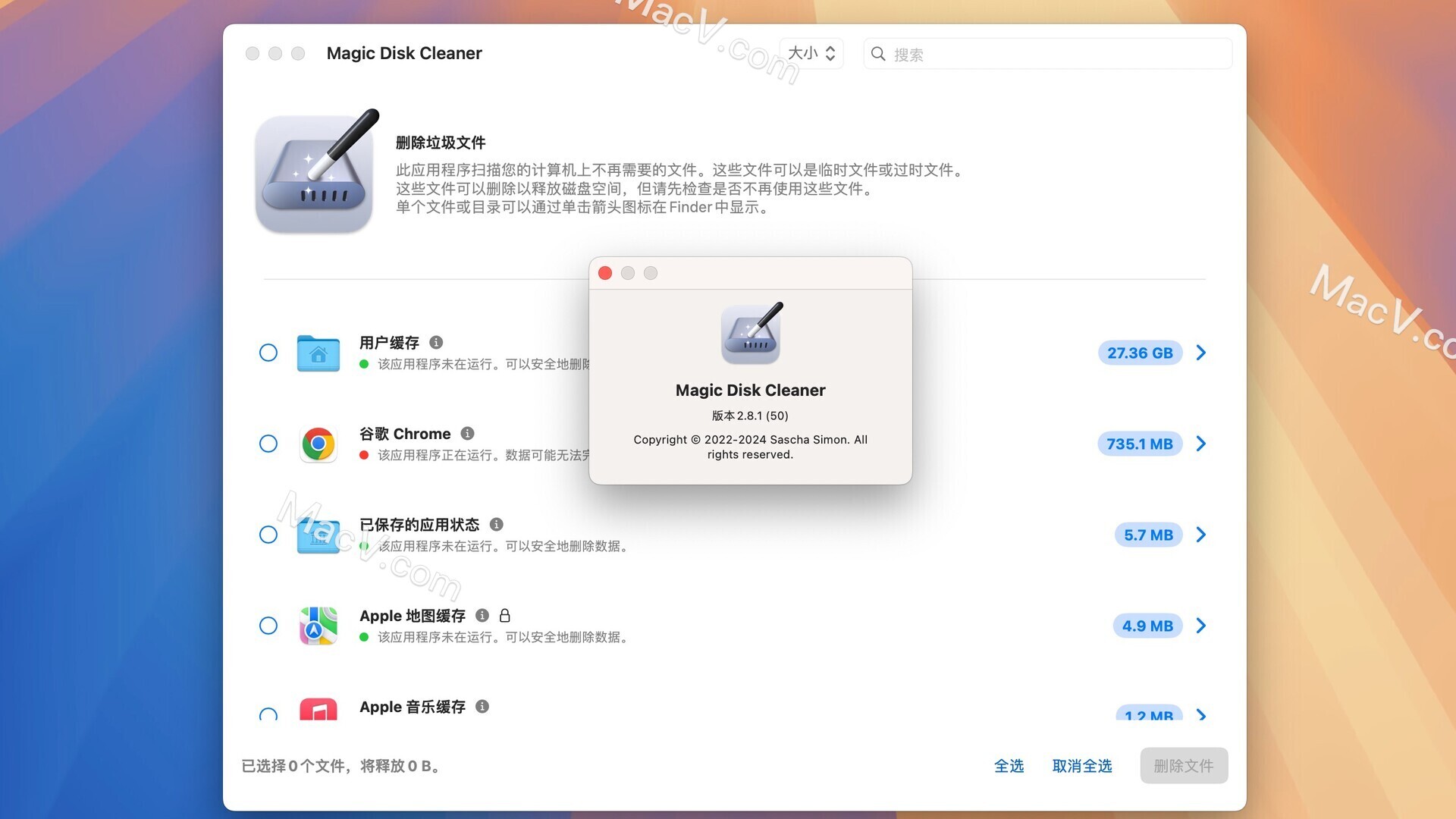Open the 大小 sort dropdown
The width and height of the screenshot is (1456, 819).
tap(811, 53)
